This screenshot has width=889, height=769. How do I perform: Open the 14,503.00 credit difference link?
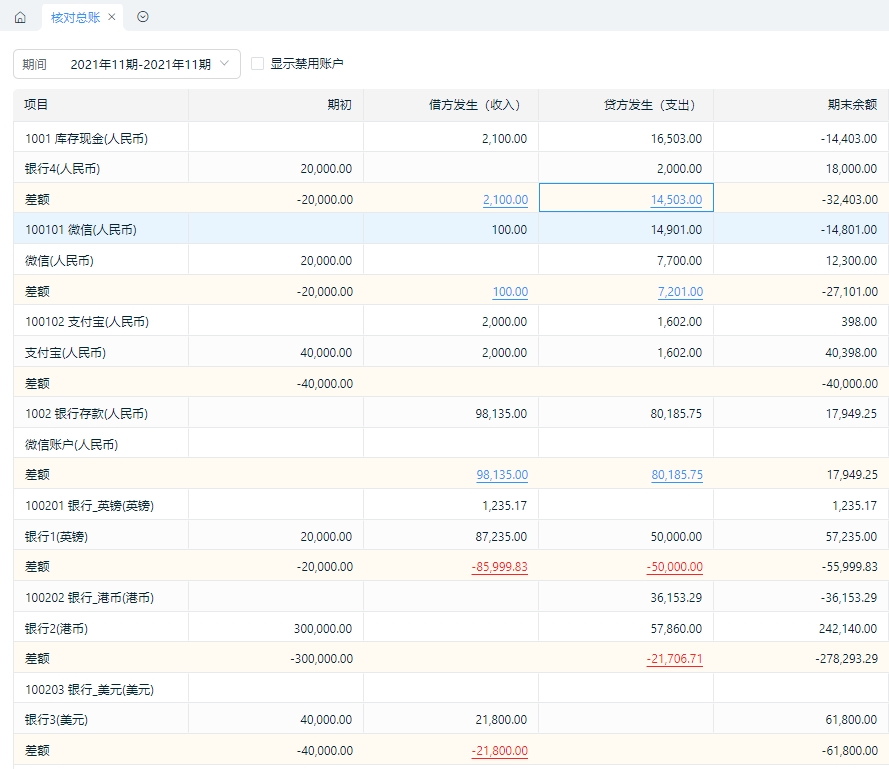pos(676,200)
